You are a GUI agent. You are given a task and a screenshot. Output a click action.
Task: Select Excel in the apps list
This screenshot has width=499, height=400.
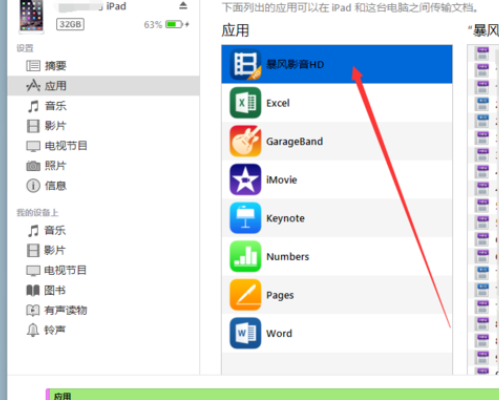(337, 103)
